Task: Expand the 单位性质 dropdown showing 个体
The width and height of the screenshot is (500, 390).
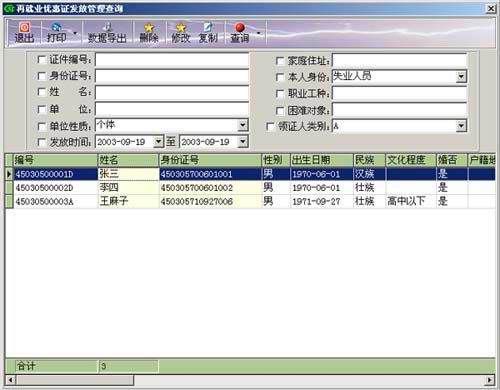Action: click(x=243, y=125)
